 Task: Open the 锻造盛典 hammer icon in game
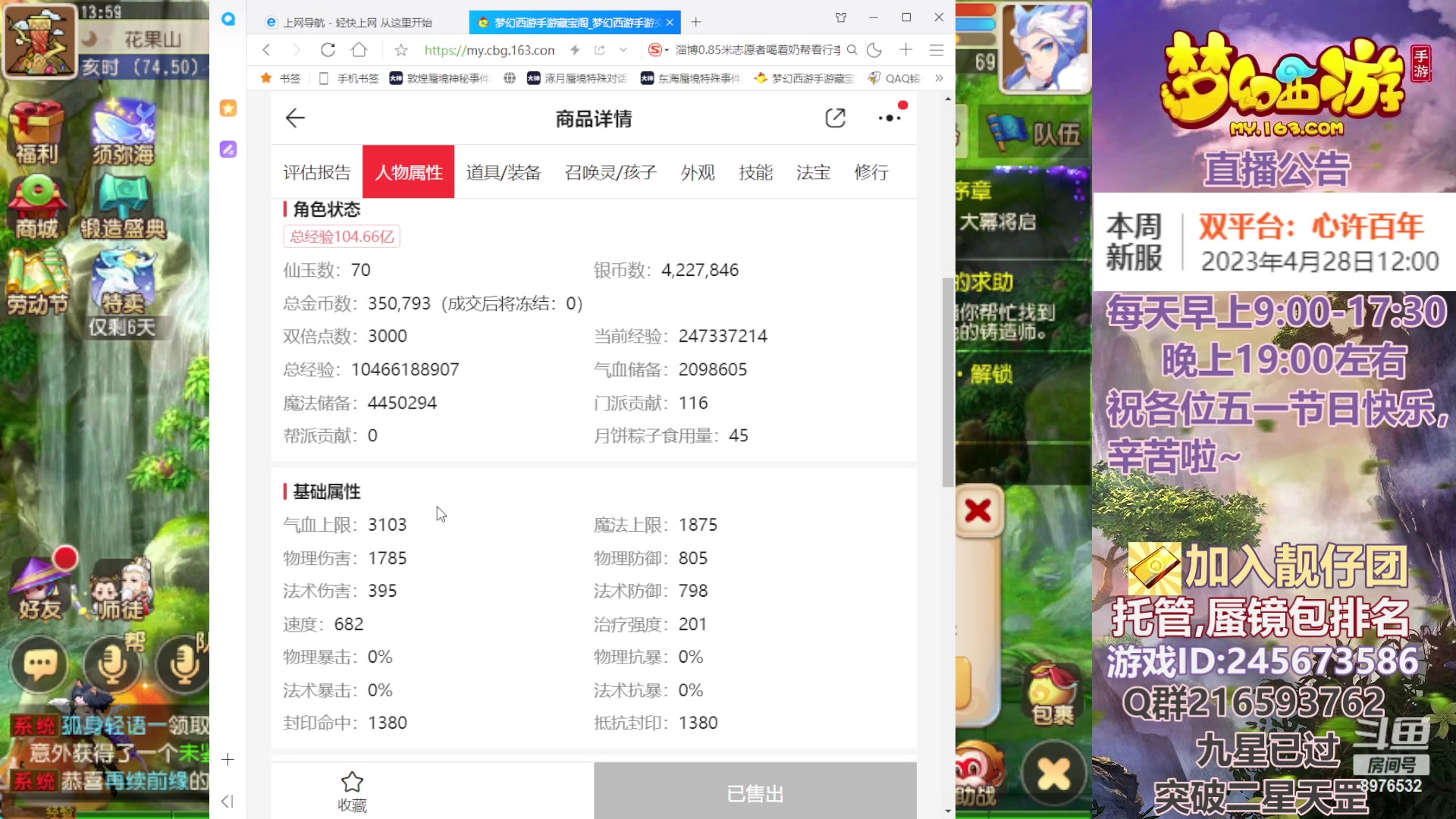coord(123,206)
